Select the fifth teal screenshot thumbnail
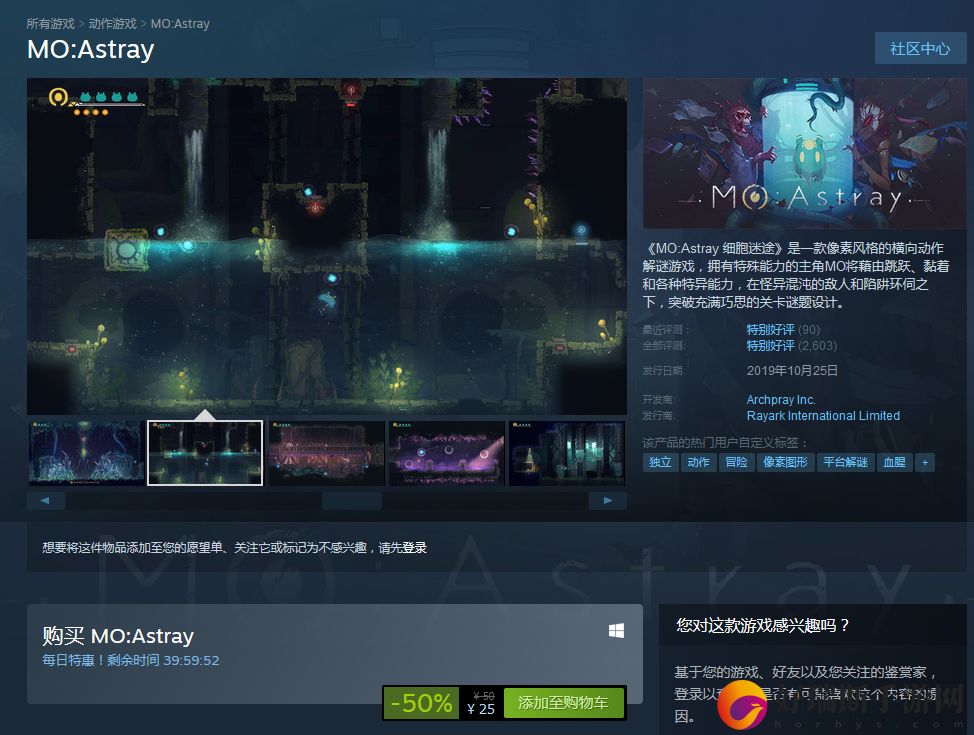974x735 pixels. (x=567, y=453)
